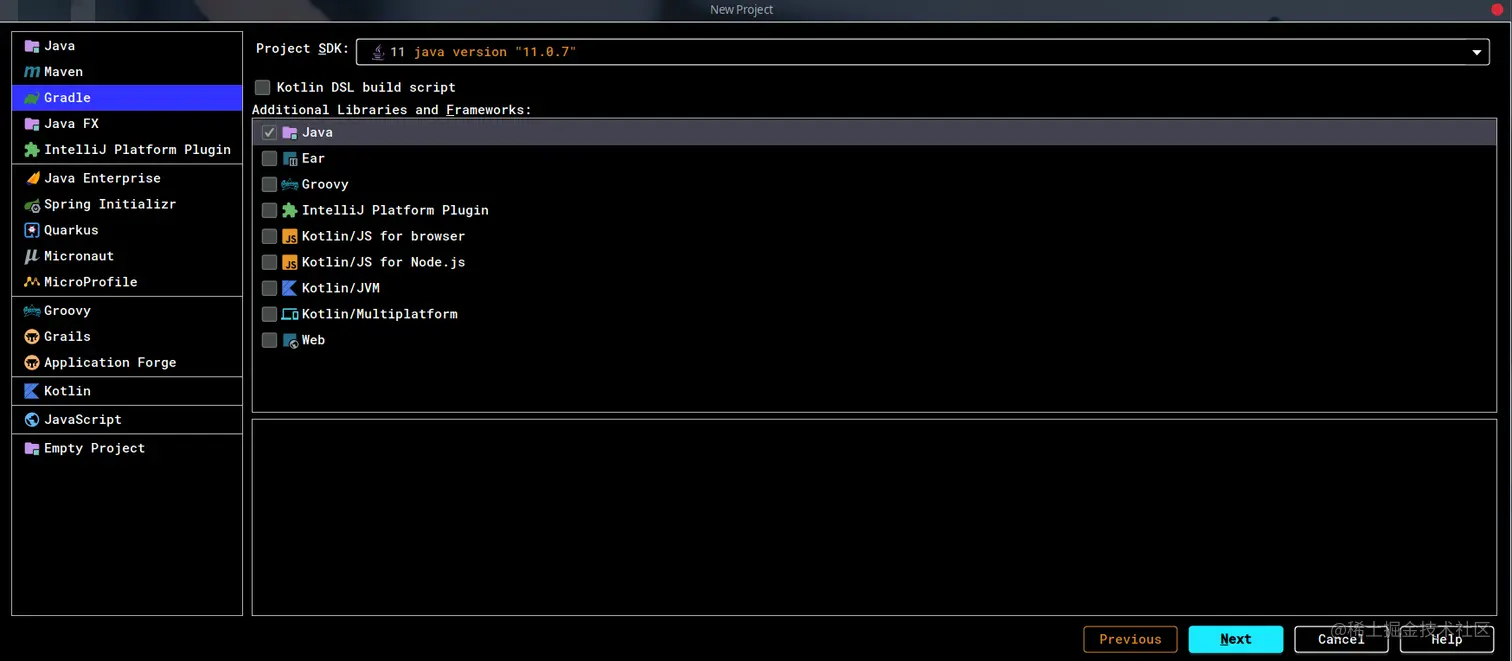Click the MicroProfile icon
This screenshot has height=661, width=1512.
(x=32, y=282)
